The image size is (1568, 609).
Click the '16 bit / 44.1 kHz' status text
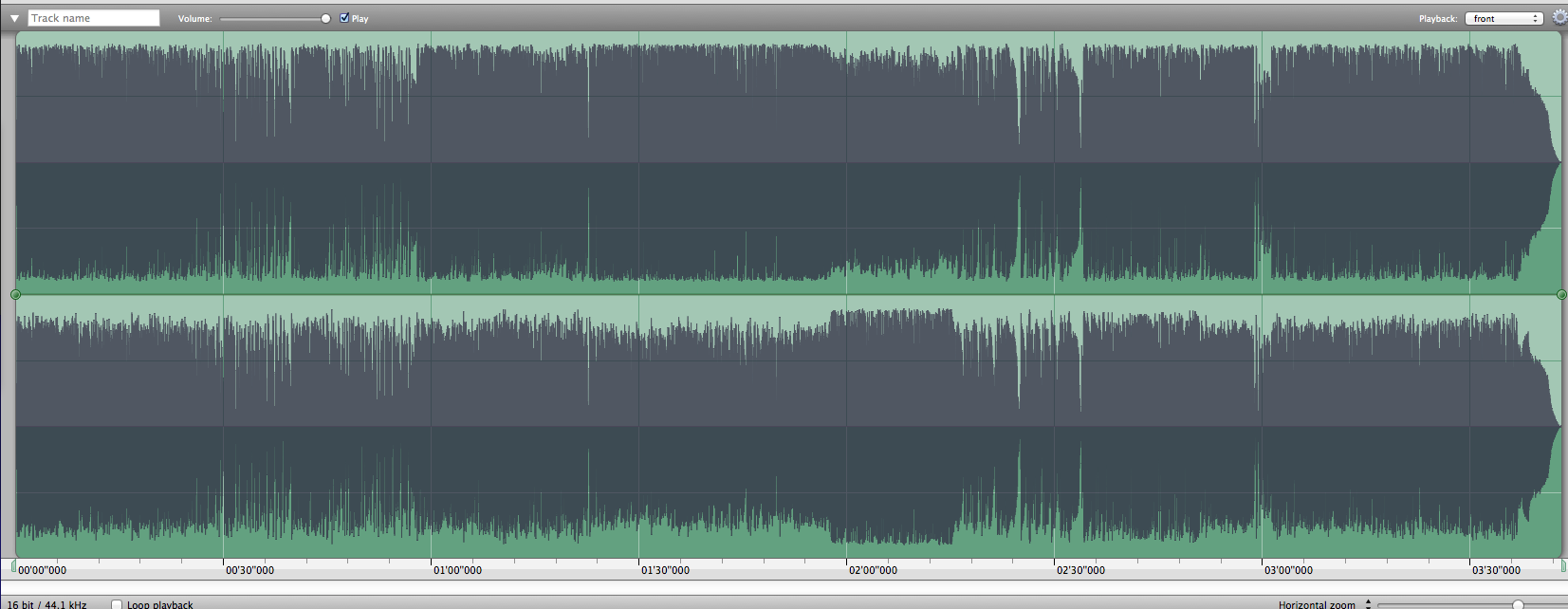46,604
